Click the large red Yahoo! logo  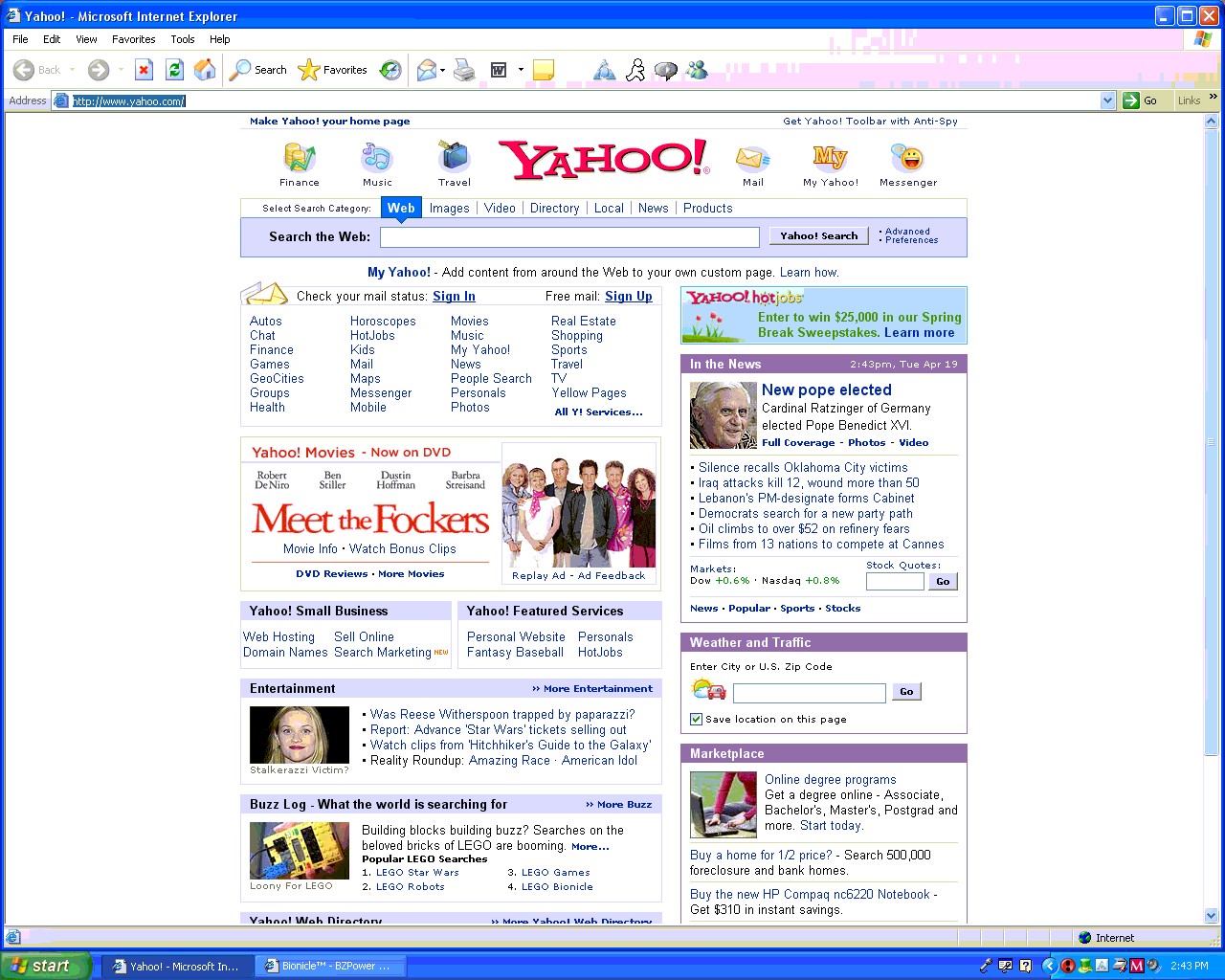coord(604,159)
